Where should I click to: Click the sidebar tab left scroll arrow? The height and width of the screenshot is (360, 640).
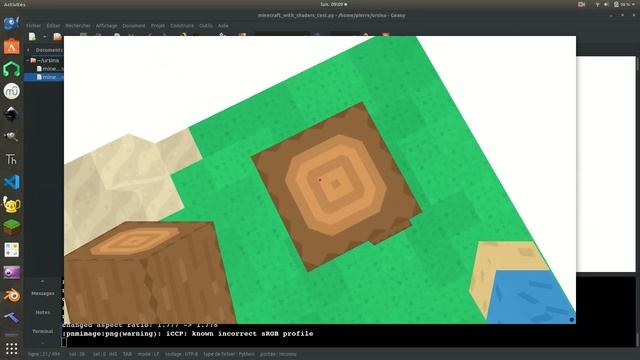click(28, 50)
